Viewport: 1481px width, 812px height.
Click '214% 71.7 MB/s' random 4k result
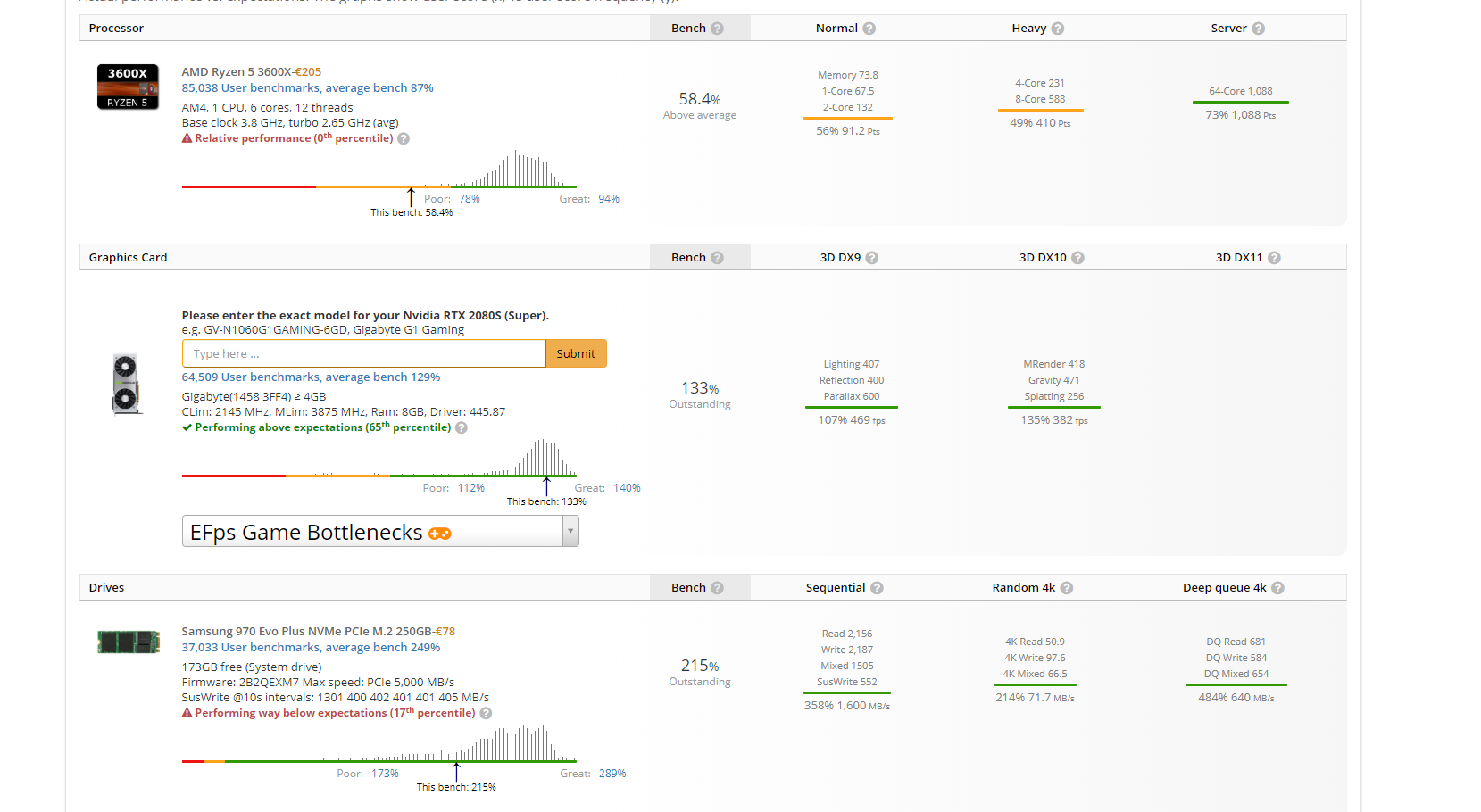click(x=1036, y=698)
